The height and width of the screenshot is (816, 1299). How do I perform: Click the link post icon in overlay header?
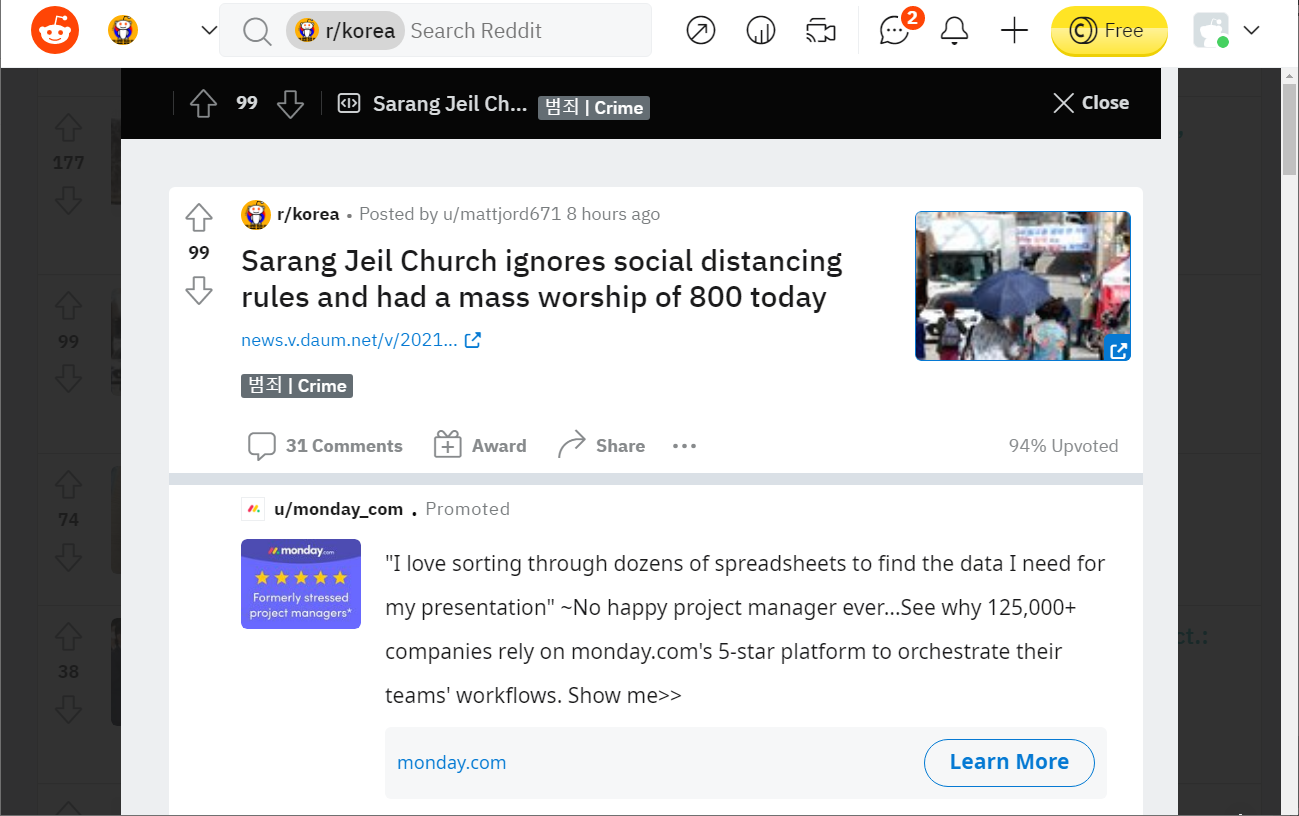coord(348,103)
